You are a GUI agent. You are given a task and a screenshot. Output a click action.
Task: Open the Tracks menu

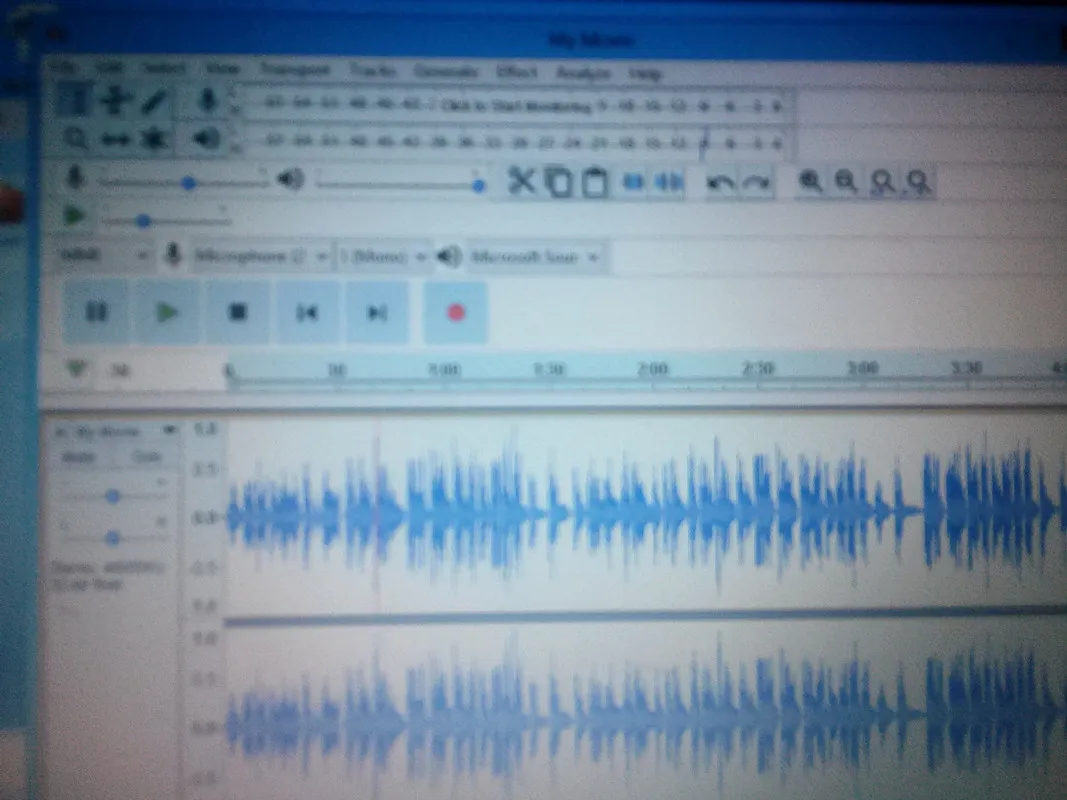[373, 70]
